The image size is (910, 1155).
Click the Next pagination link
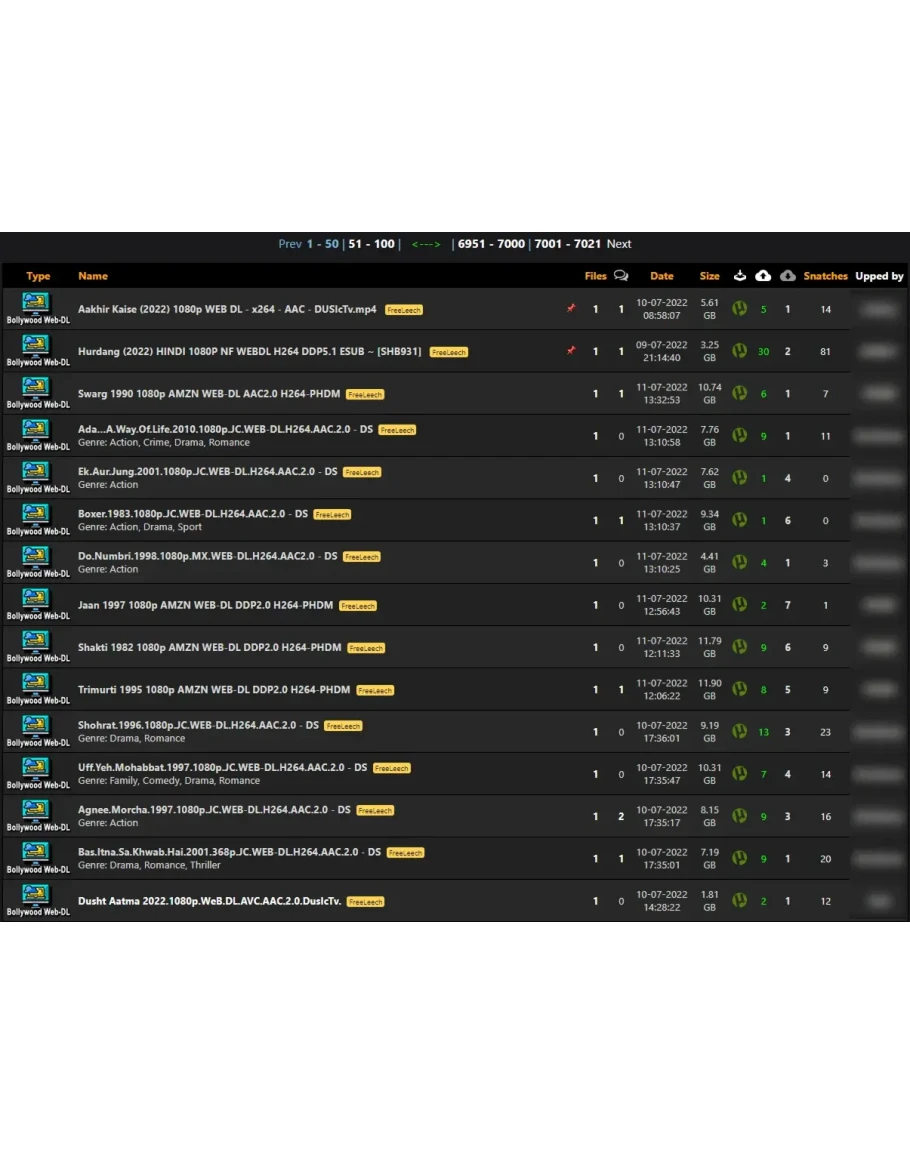coord(619,244)
